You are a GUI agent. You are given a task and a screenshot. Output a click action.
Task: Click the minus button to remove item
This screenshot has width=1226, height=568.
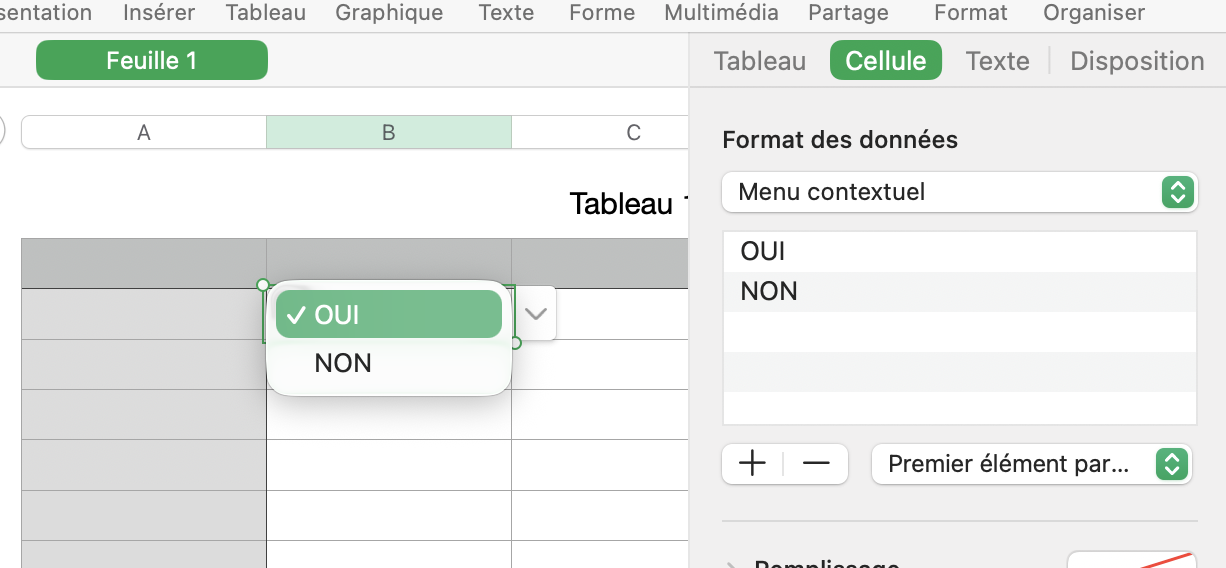816,463
